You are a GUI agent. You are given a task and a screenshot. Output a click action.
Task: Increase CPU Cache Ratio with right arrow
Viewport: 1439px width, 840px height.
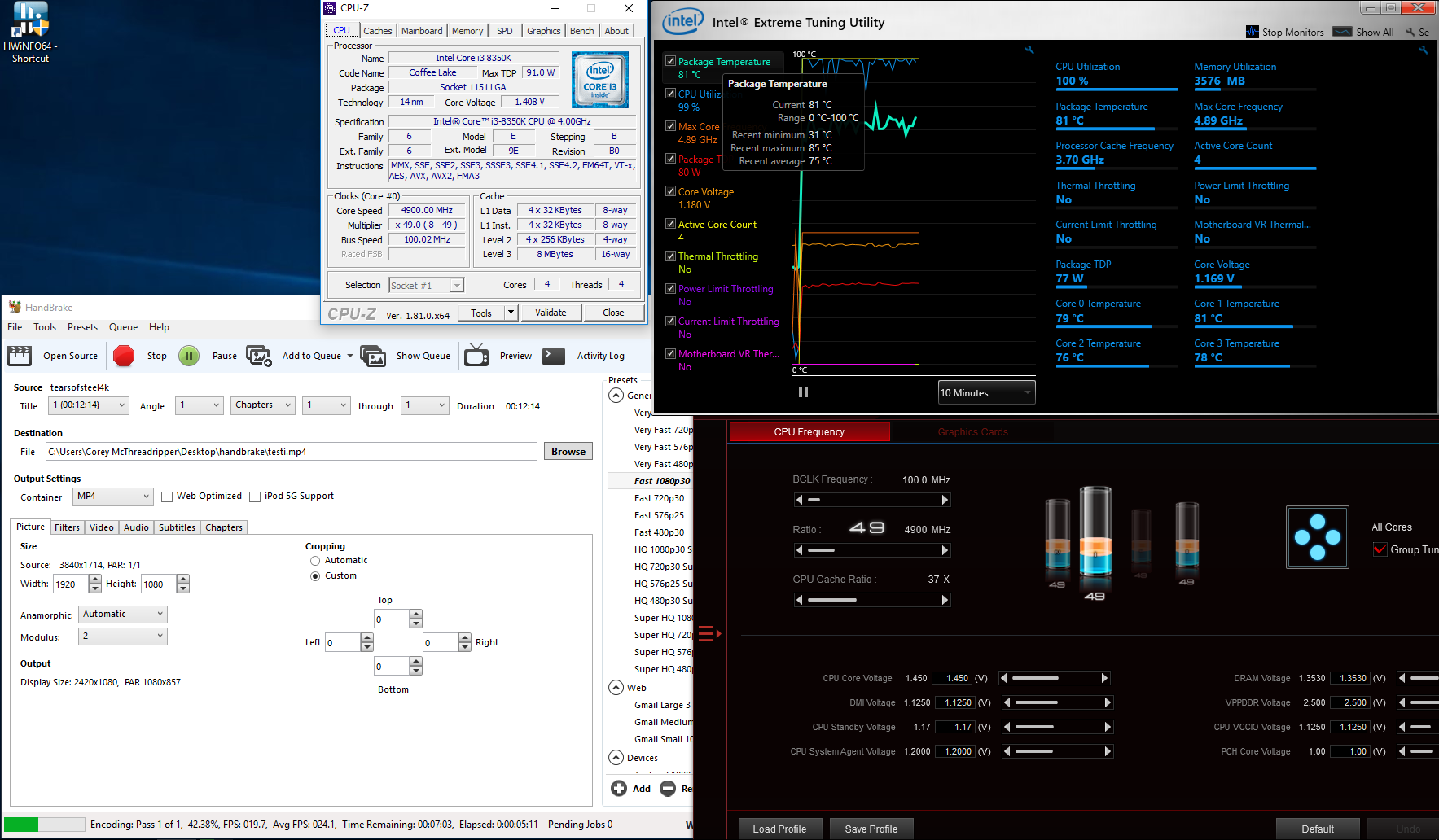945,600
